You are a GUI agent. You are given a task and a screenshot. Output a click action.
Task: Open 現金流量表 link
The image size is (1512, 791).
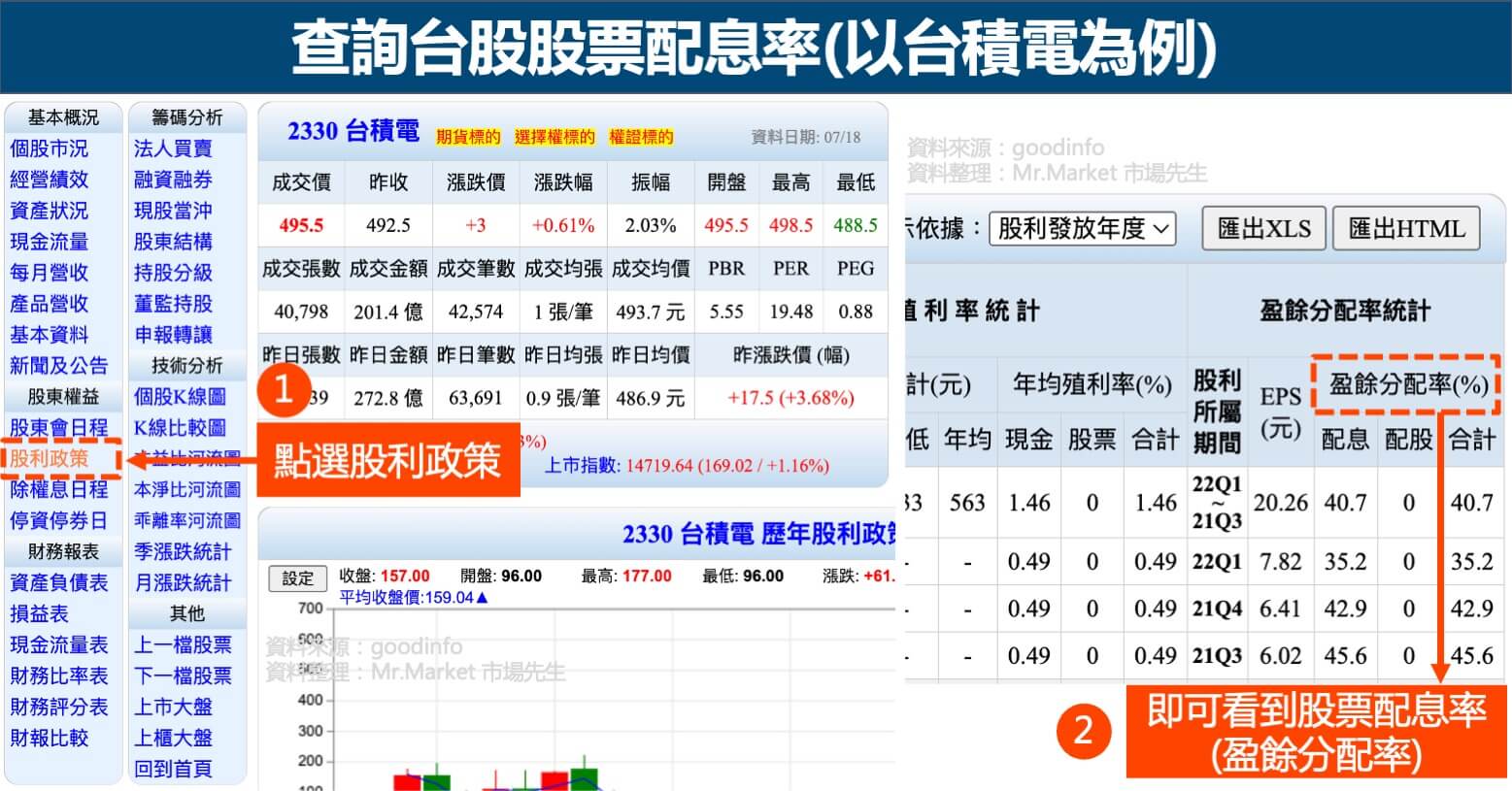click(x=58, y=644)
